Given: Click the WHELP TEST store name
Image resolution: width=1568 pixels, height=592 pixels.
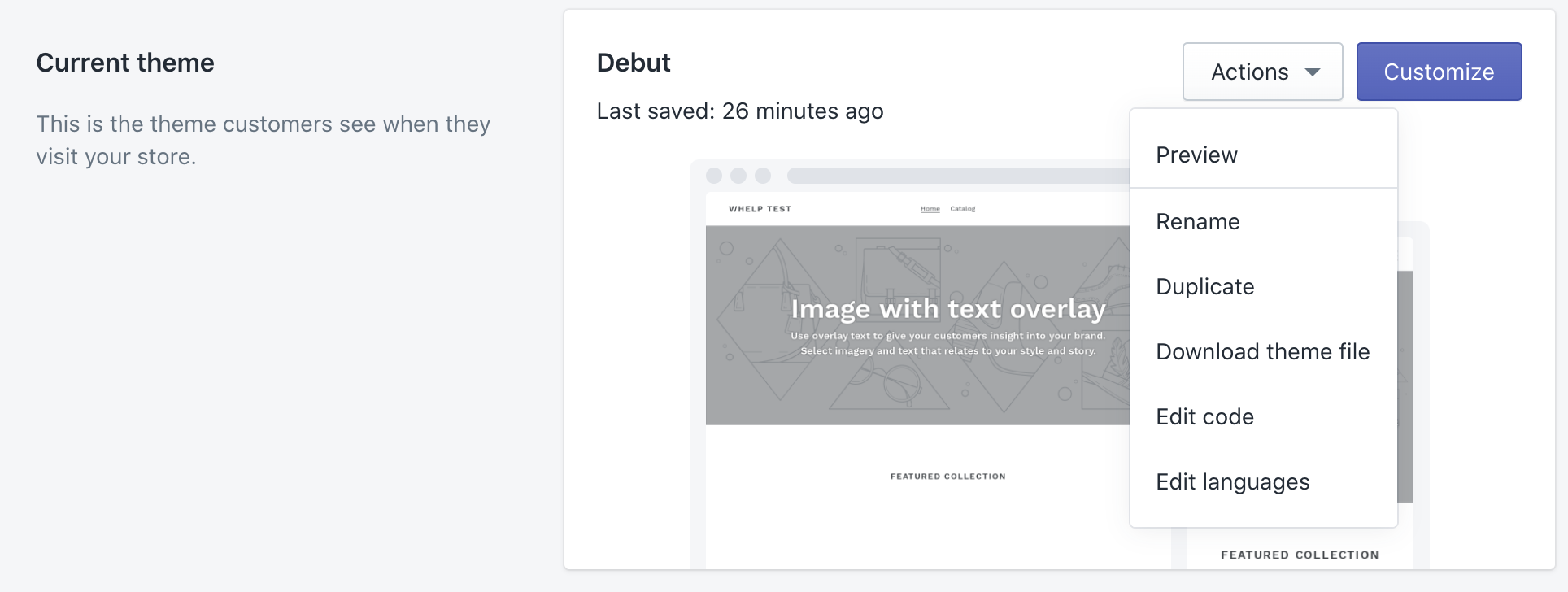Looking at the screenshot, I should click(760, 209).
